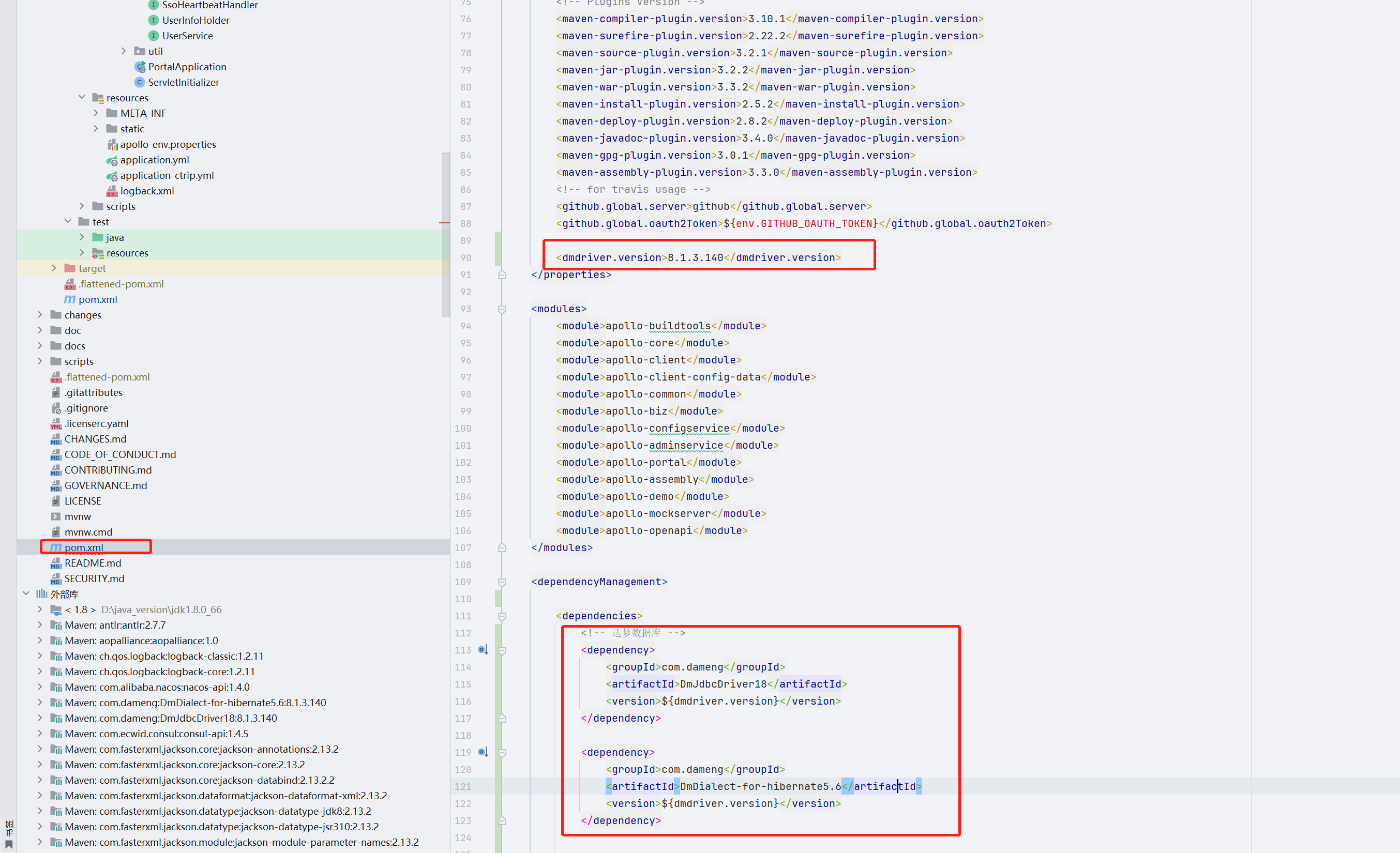1400x853 pixels.
Task: Click the Spring leaf icon of application.yml
Action: tap(111, 160)
